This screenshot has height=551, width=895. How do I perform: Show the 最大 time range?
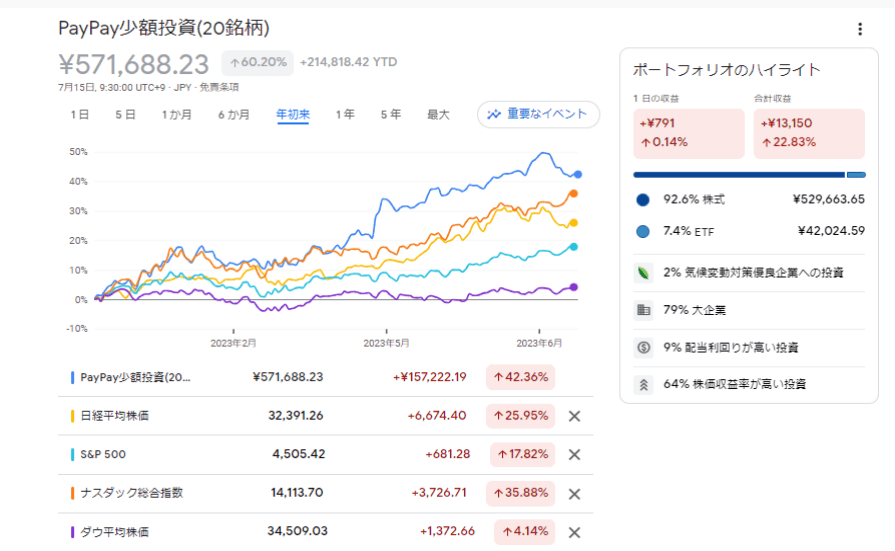coord(438,115)
